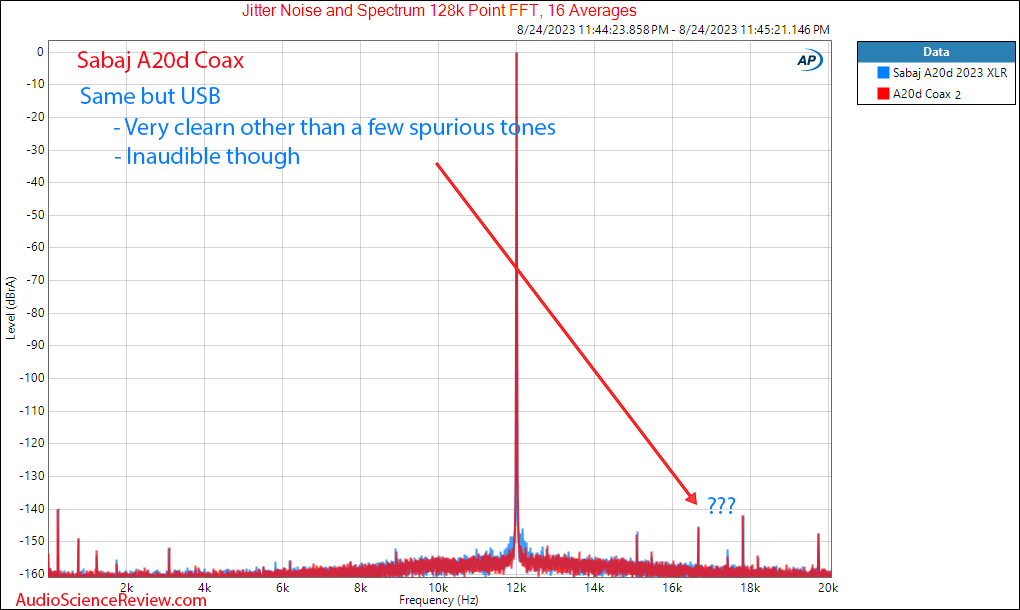This screenshot has height=610, width=1020.
Task: Click the "Sabaj A20d 2023 XLR" legend entry
Action: click(x=950, y=73)
